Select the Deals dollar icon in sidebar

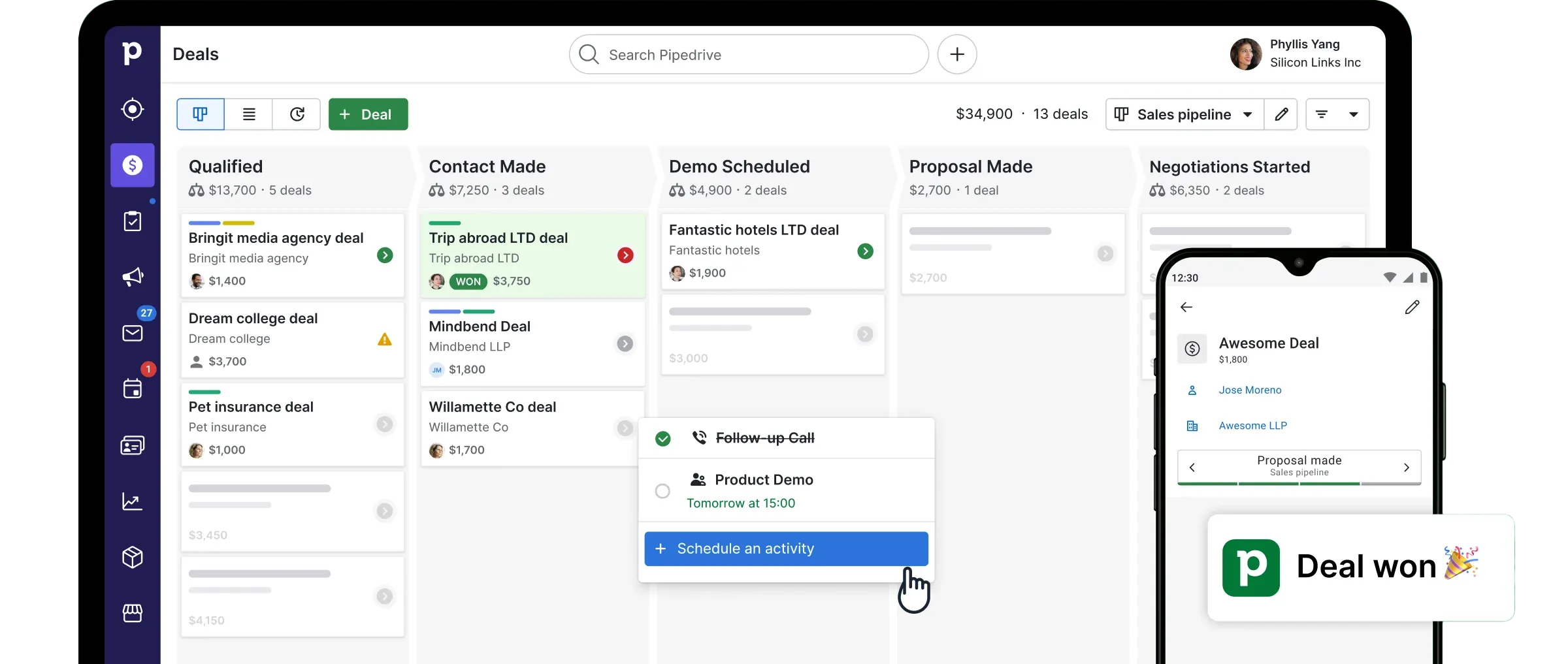click(133, 165)
